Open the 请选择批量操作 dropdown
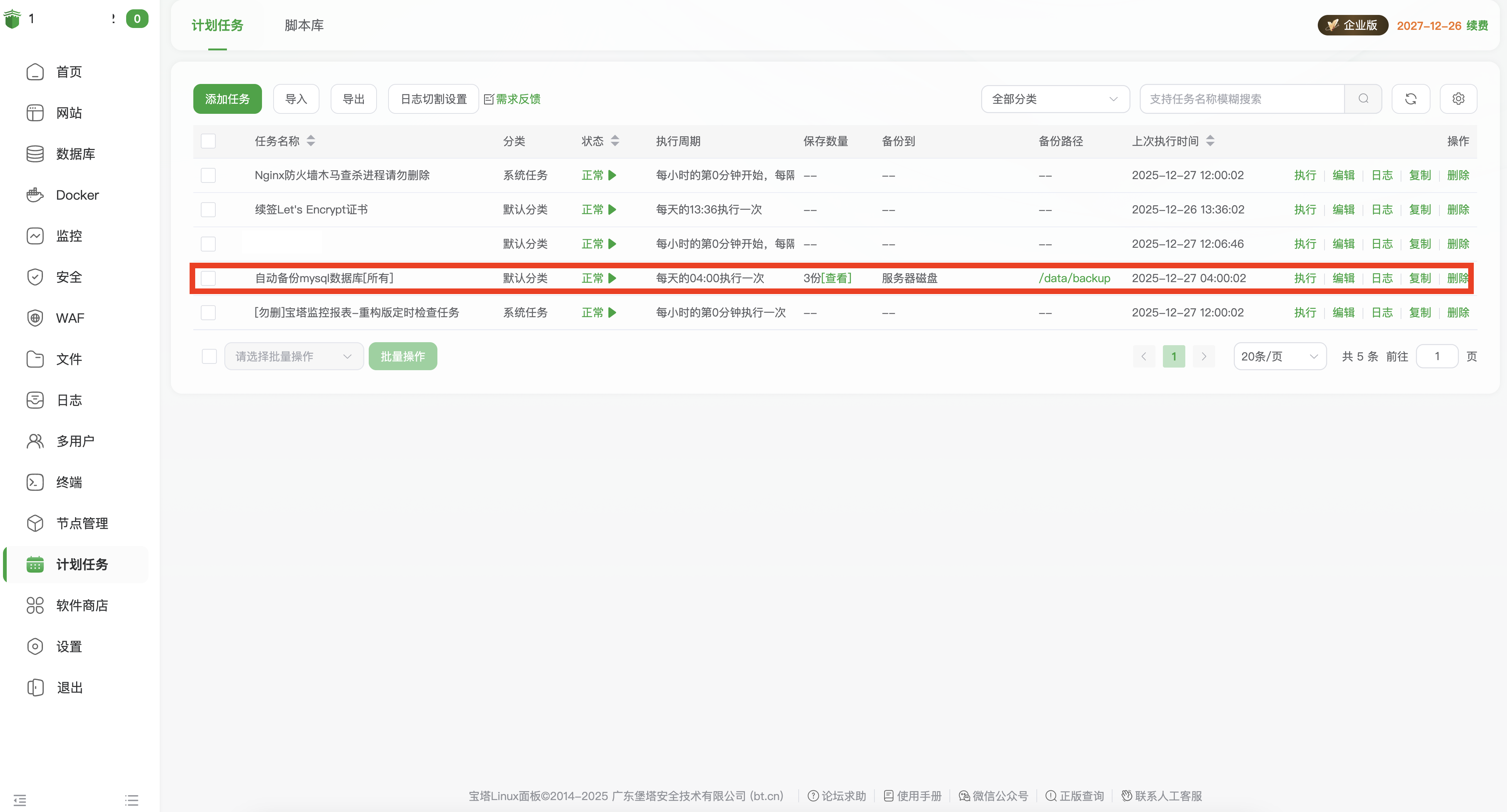 click(x=294, y=356)
